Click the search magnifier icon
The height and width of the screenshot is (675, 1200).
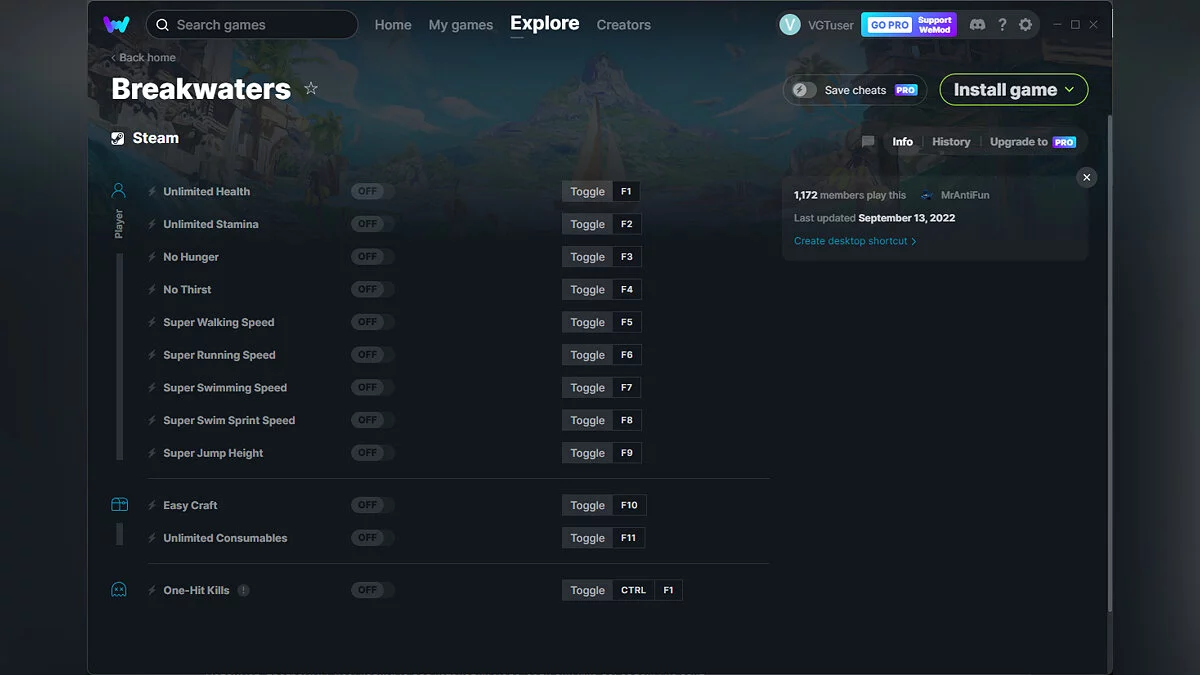click(x=162, y=25)
